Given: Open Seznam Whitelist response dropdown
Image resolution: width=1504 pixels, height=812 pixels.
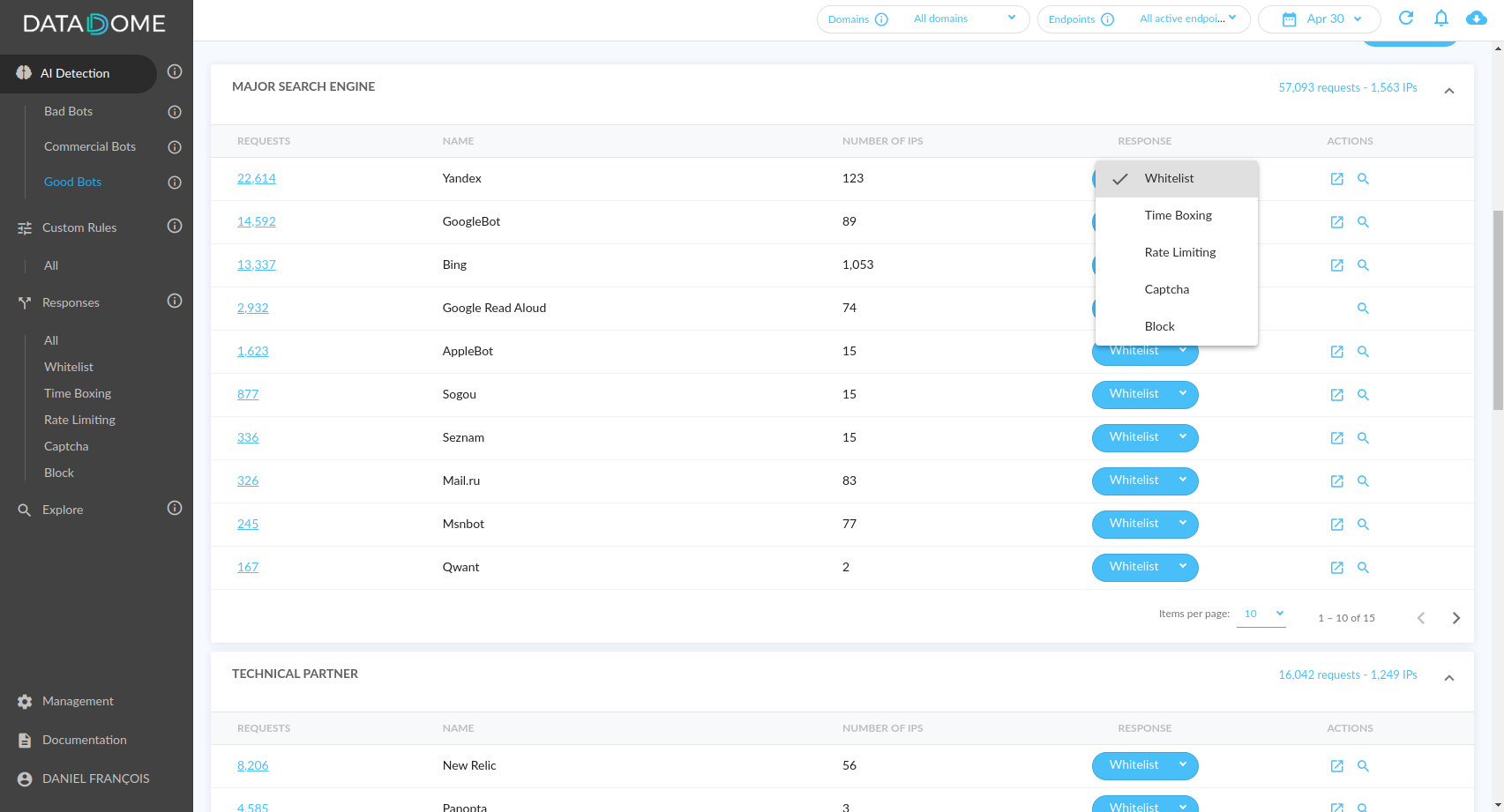Looking at the screenshot, I should 1145,437.
